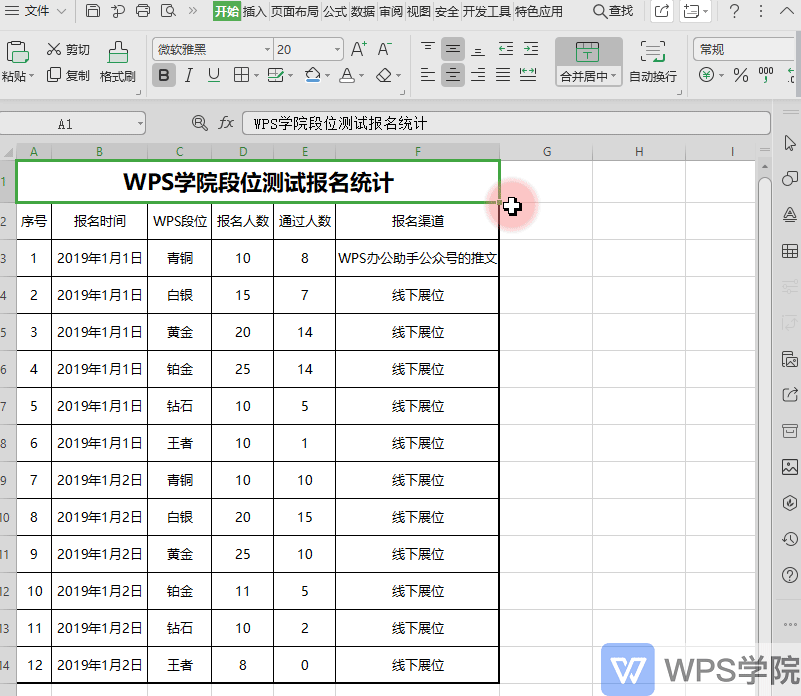The height and width of the screenshot is (696, 801).
Task: Switch to the 公式 (Formulas) tab
Action: [335, 11]
